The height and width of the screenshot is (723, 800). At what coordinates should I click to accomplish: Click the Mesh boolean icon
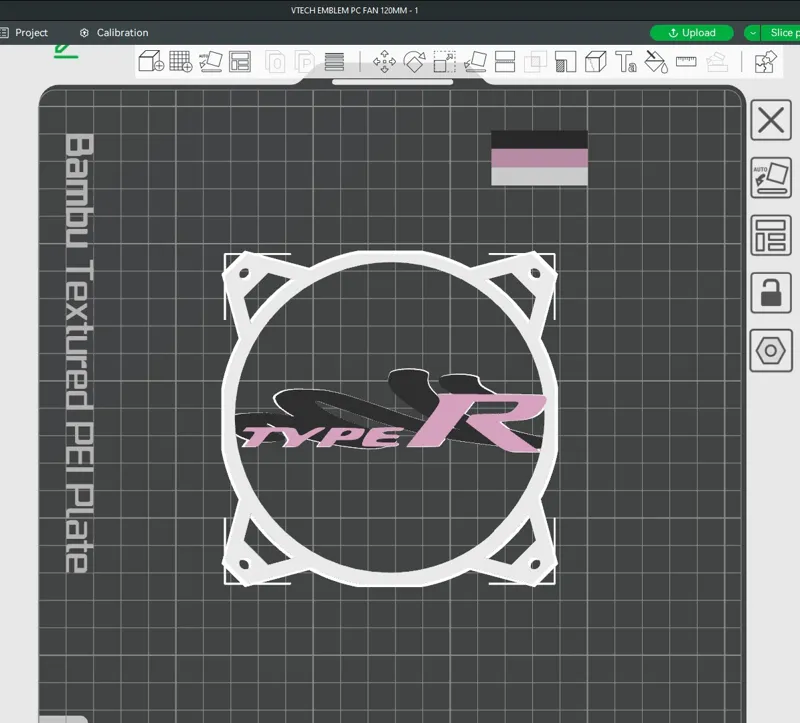(x=535, y=62)
